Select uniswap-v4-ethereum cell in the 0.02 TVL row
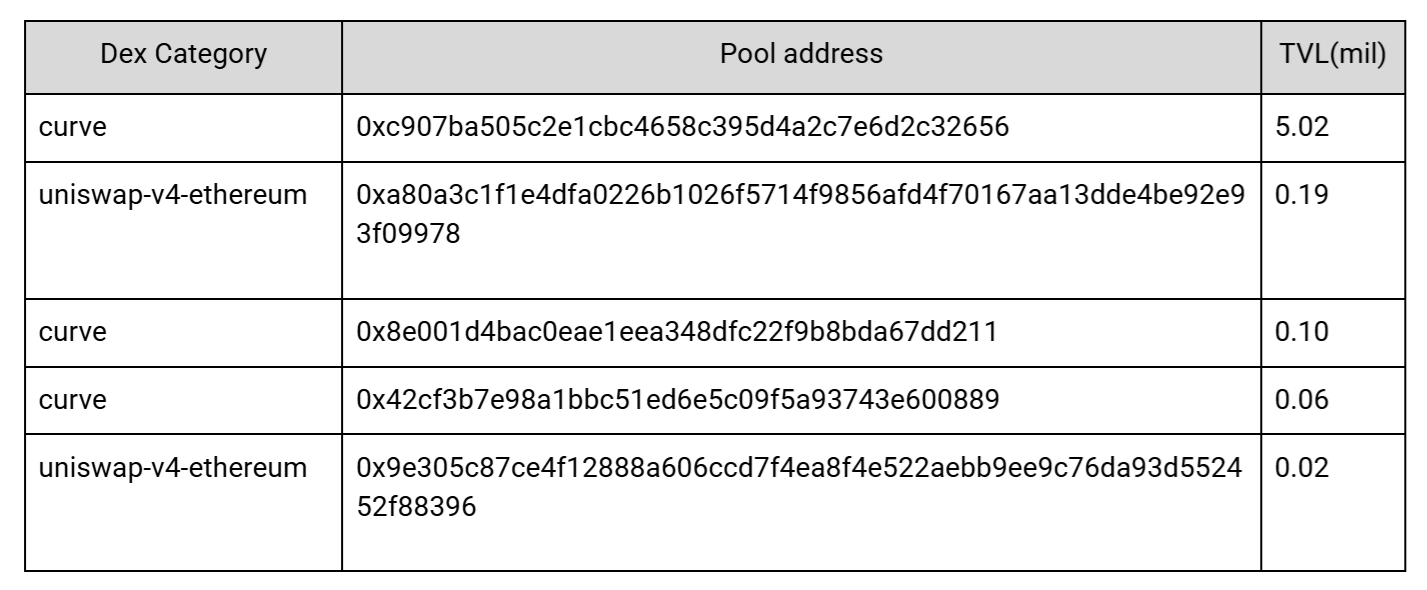The width and height of the screenshot is (1427, 590). pyautogui.click(x=173, y=468)
